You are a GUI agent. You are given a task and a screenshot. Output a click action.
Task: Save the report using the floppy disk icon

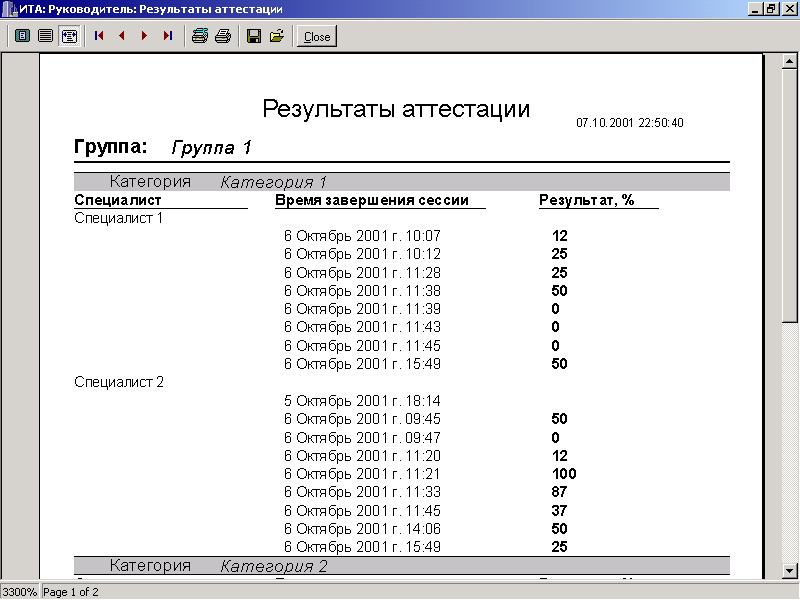[x=254, y=36]
